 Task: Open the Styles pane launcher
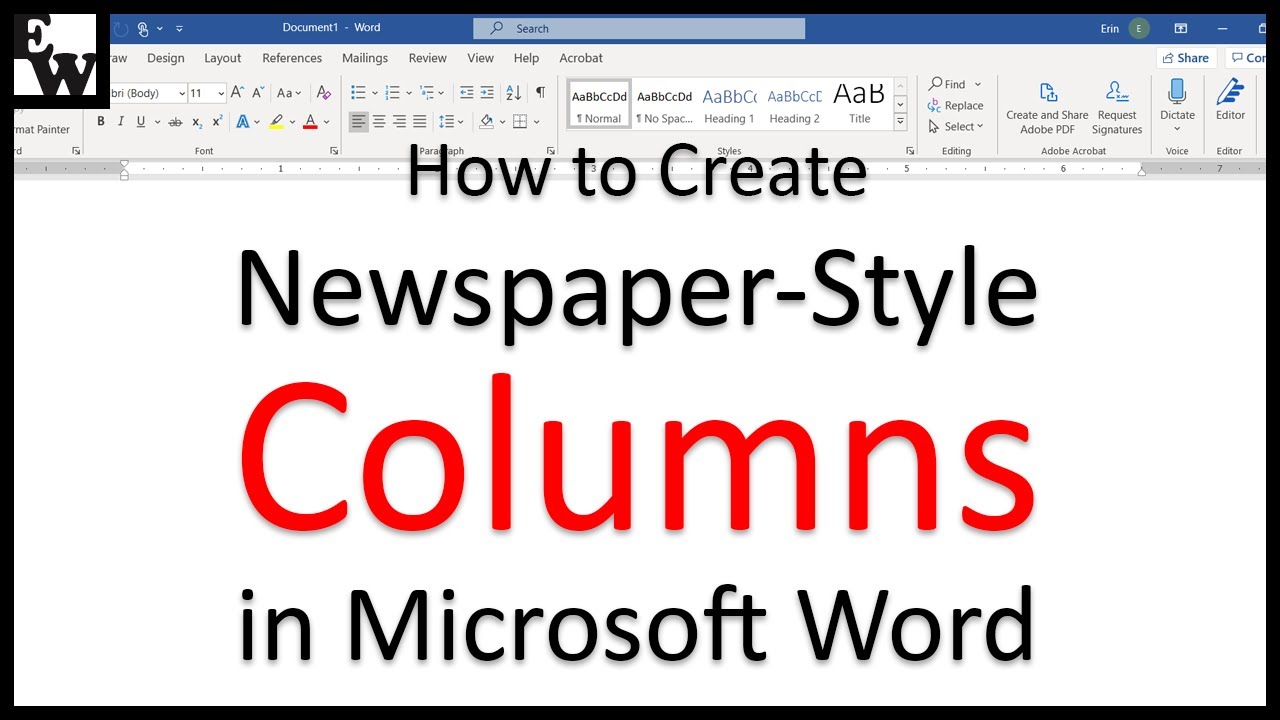pyautogui.click(x=910, y=151)
